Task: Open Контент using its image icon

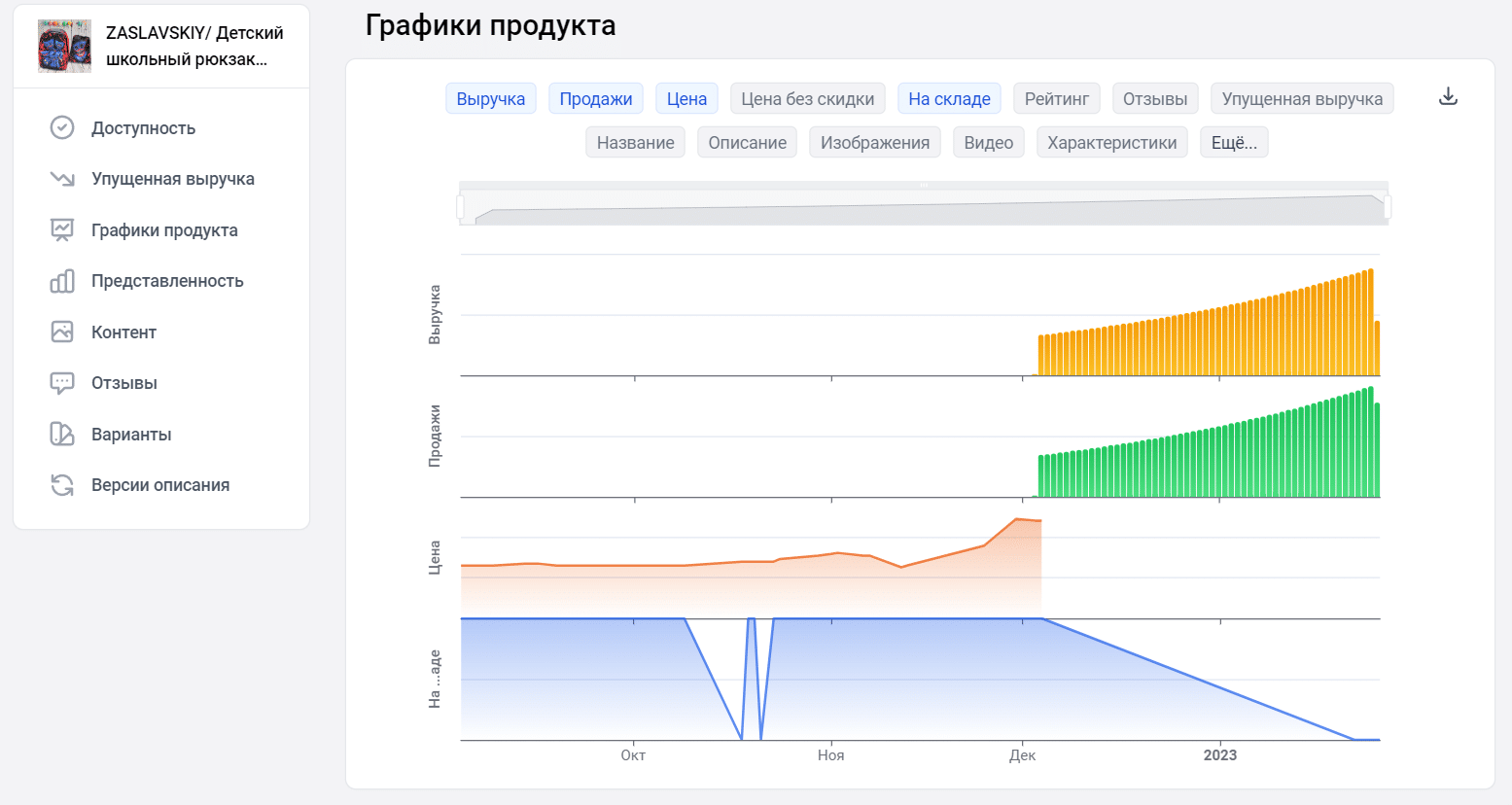Action: tap(60, 332)
